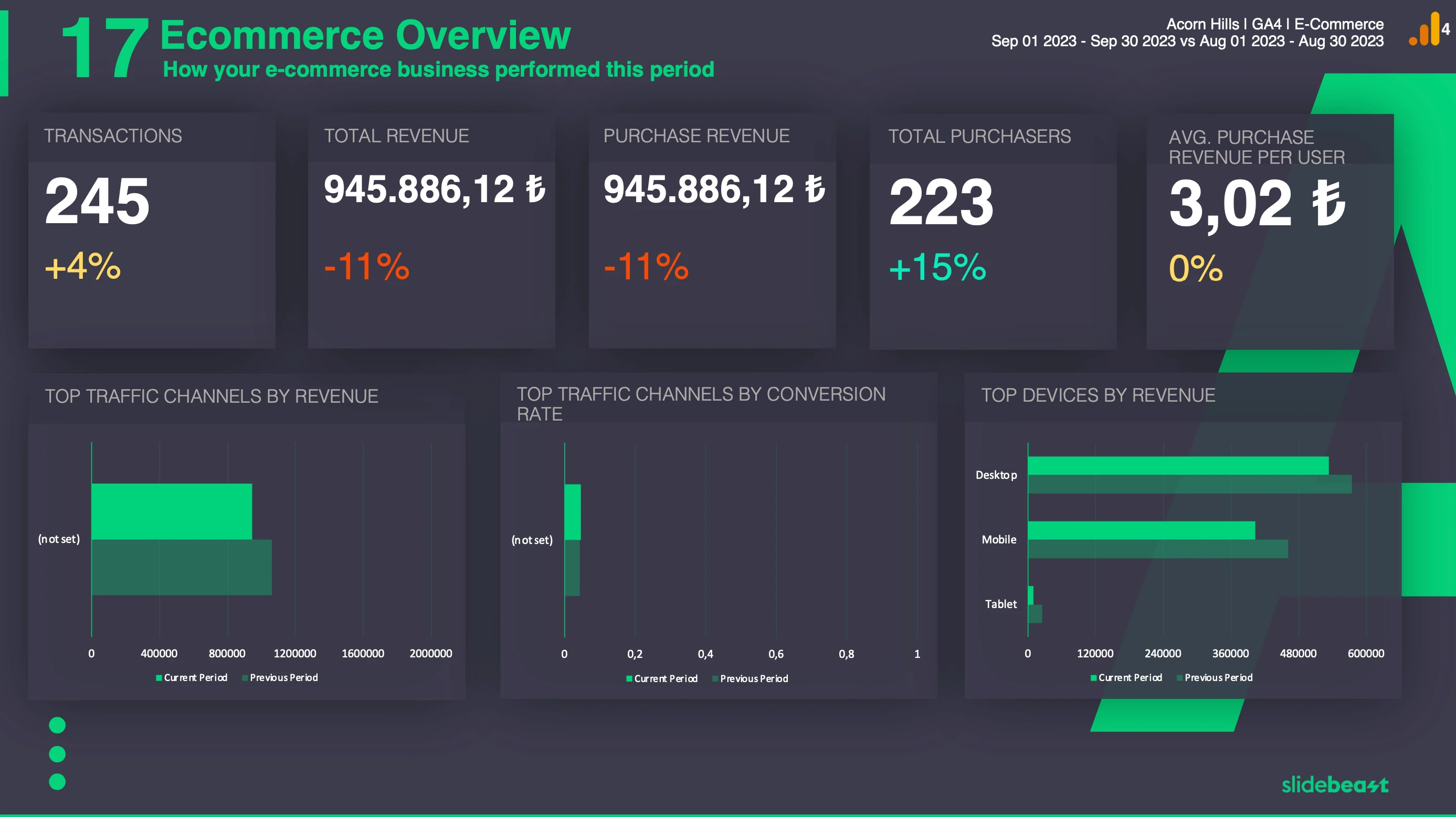
Task: Click the AVG. PURCHASE REVENUE PER USER heading
Action: click(x=1257, y=147)
